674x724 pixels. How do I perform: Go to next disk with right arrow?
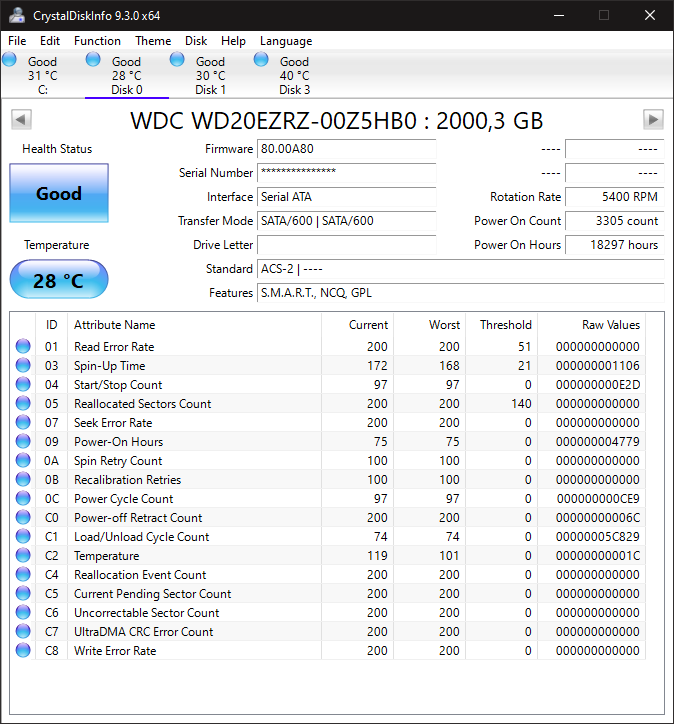pyautogui.click(x=653, y=120)
